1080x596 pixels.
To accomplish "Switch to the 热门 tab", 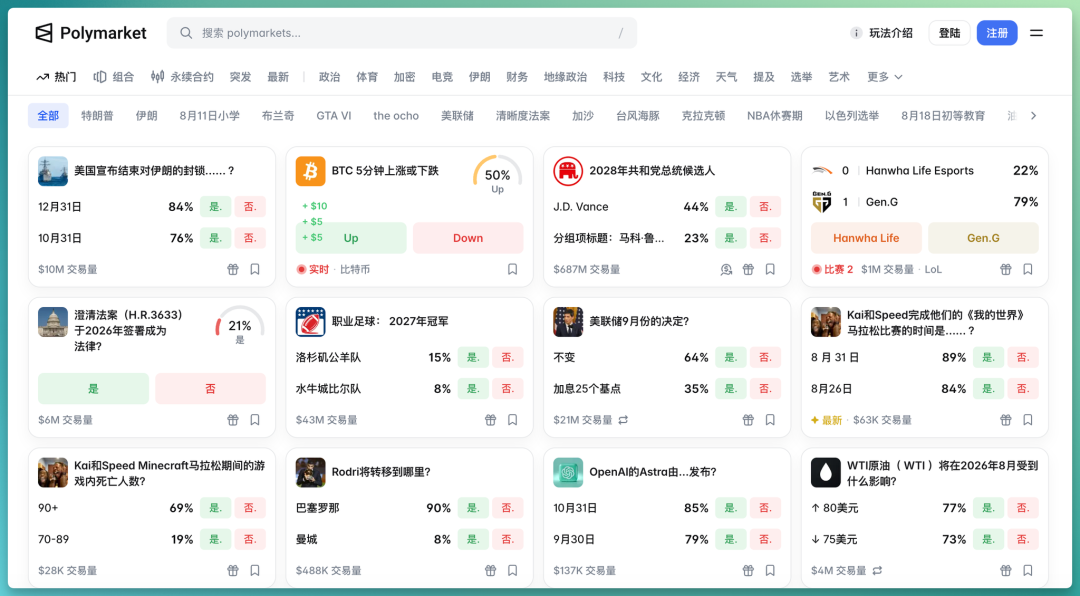I will tap(56, 77).
